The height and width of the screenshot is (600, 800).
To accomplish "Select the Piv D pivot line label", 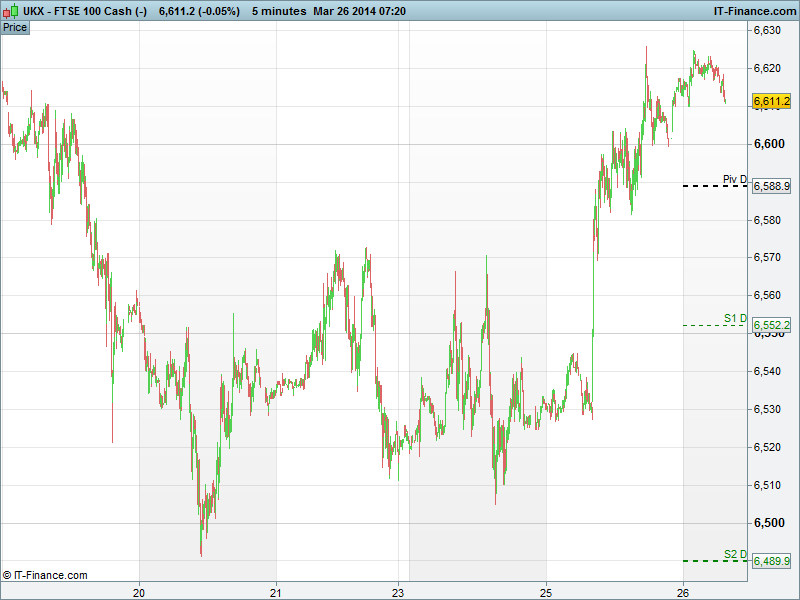I will pos(734,180).
